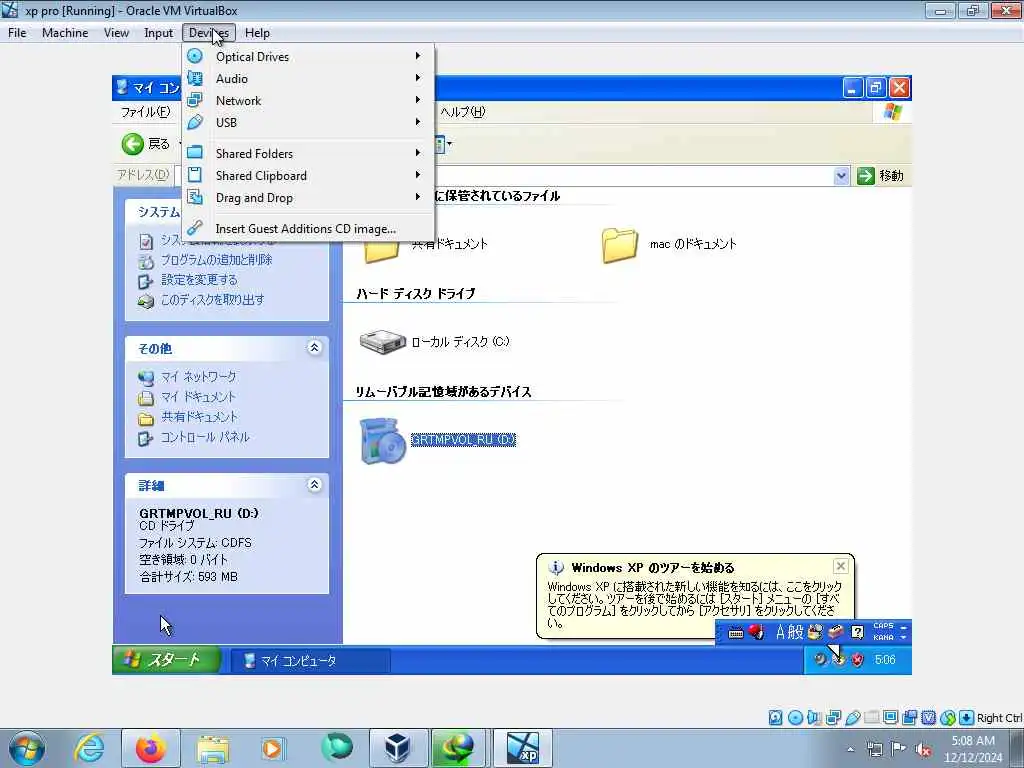Click the Guest Additions wrench icon
This screenshot has width=1024, height=768.
tap(195, 228)
